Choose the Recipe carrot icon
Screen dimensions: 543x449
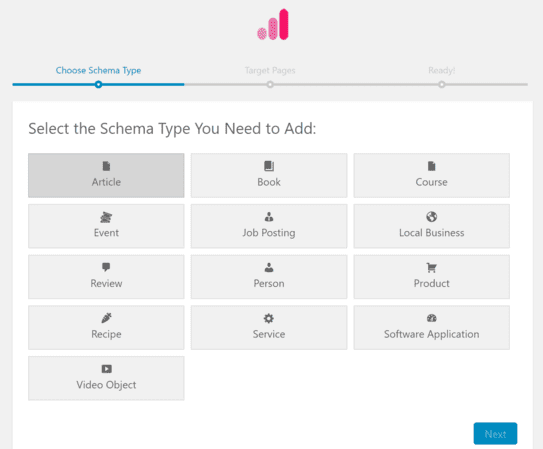coord(106,318)
